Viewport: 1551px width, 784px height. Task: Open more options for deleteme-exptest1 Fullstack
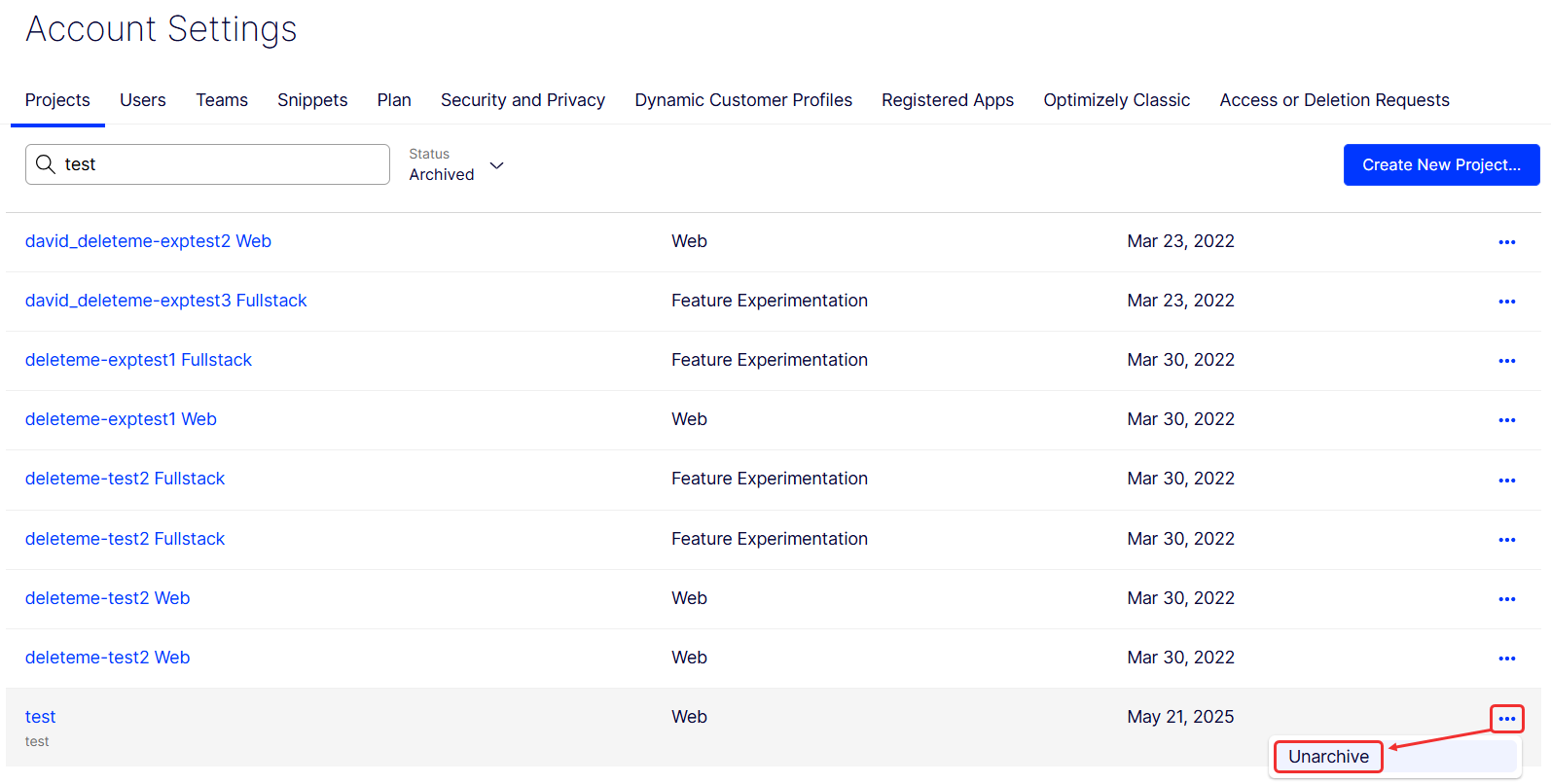1506,361
